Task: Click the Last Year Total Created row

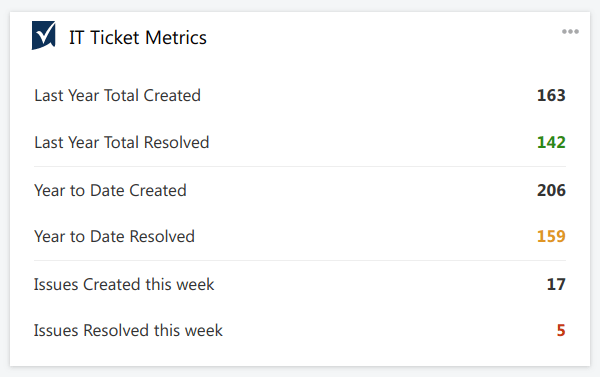Action: click(x=300, y=95)
